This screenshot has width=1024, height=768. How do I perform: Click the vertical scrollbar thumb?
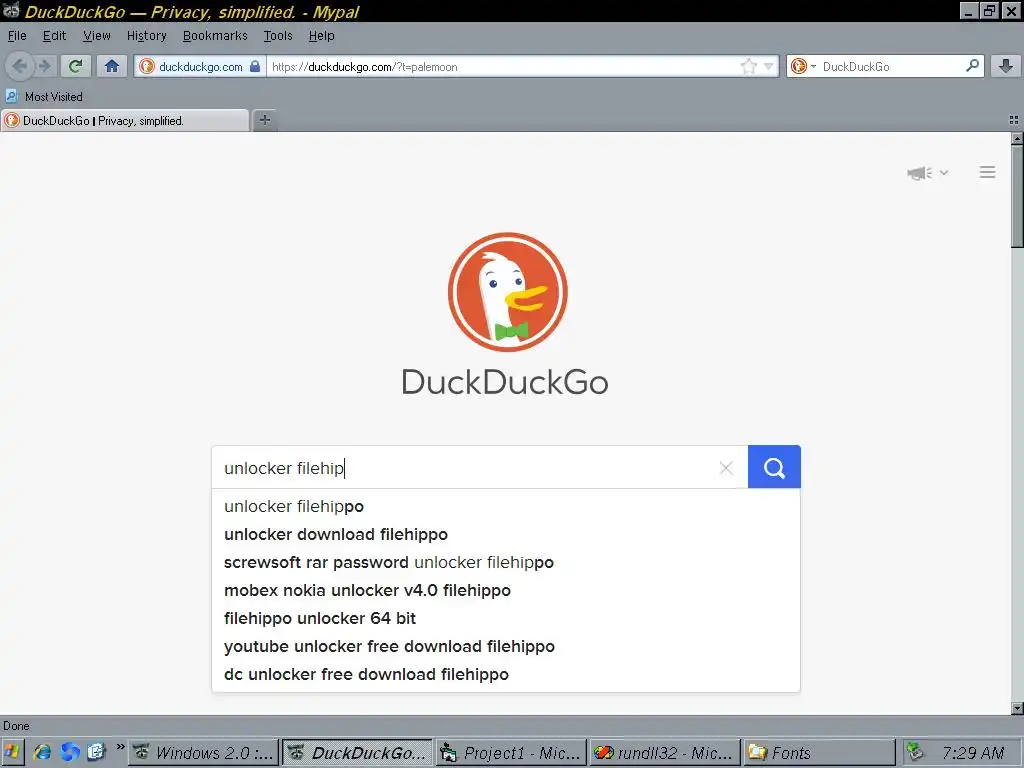(x=1017, y=196)
